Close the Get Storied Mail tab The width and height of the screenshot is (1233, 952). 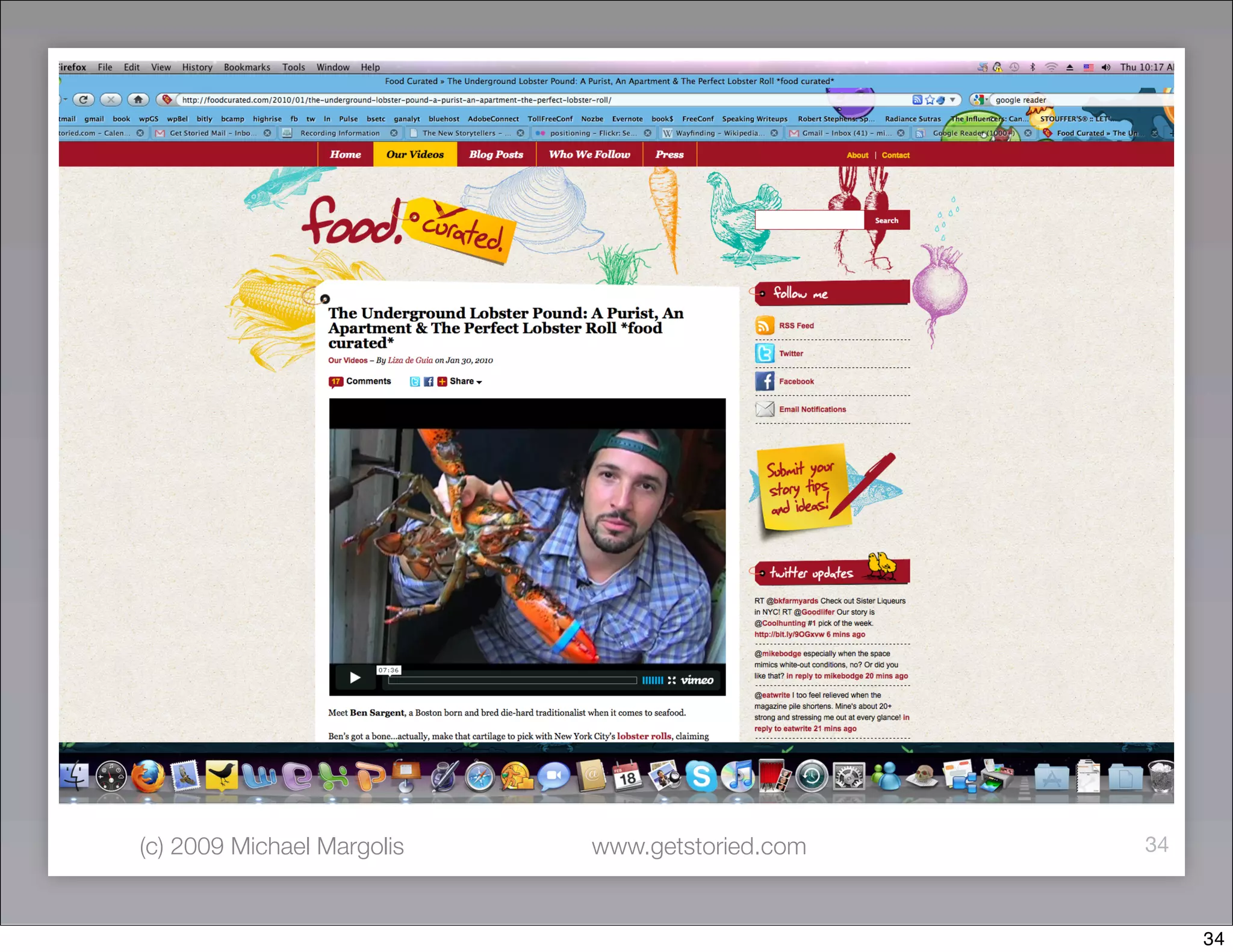pos(267,133)
